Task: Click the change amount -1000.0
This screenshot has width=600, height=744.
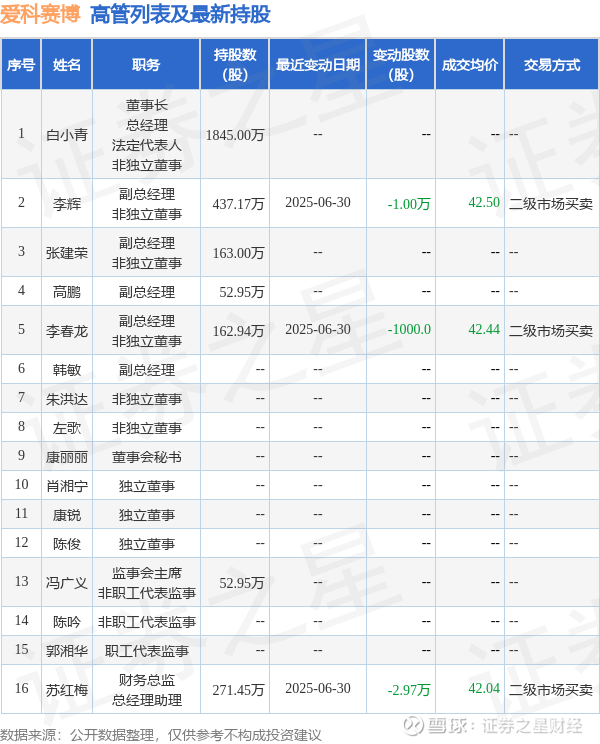Action: (409, 329)
